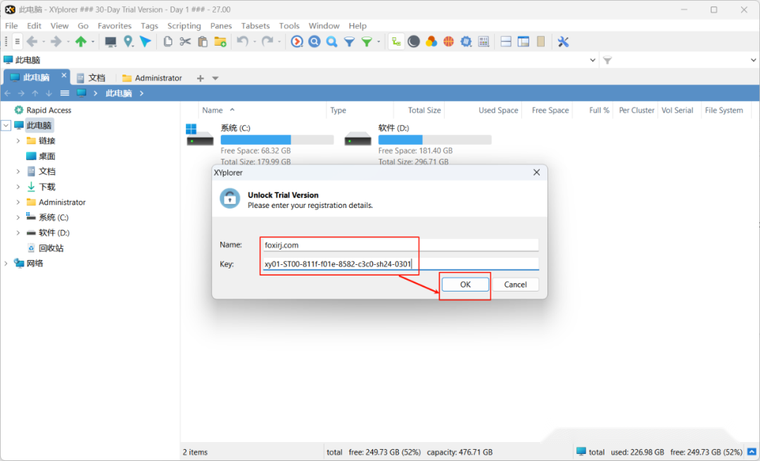Select the 系统 (C:) drive tile
The width and height of the screenshot is (760, 461).
tap(260, 144)
